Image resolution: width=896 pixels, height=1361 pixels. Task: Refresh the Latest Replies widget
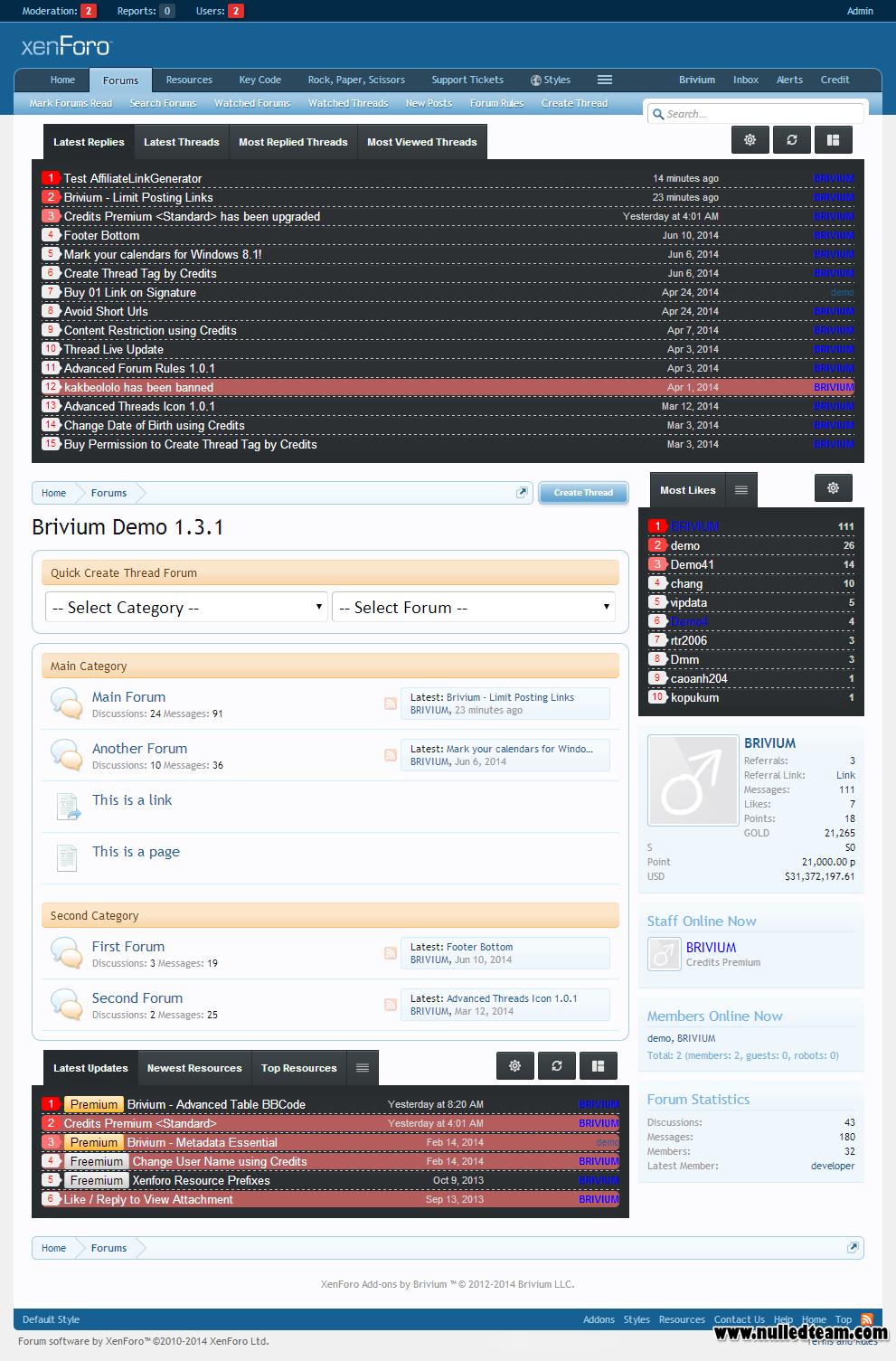(x=791, y=140)
